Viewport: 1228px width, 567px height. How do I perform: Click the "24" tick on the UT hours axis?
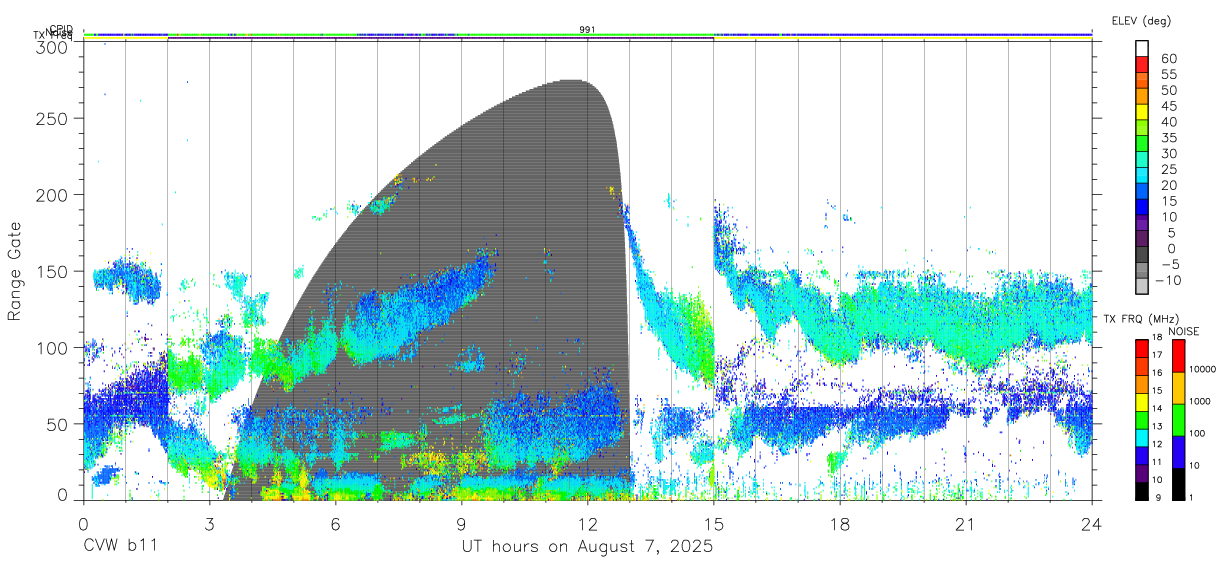click(1092, 523)
